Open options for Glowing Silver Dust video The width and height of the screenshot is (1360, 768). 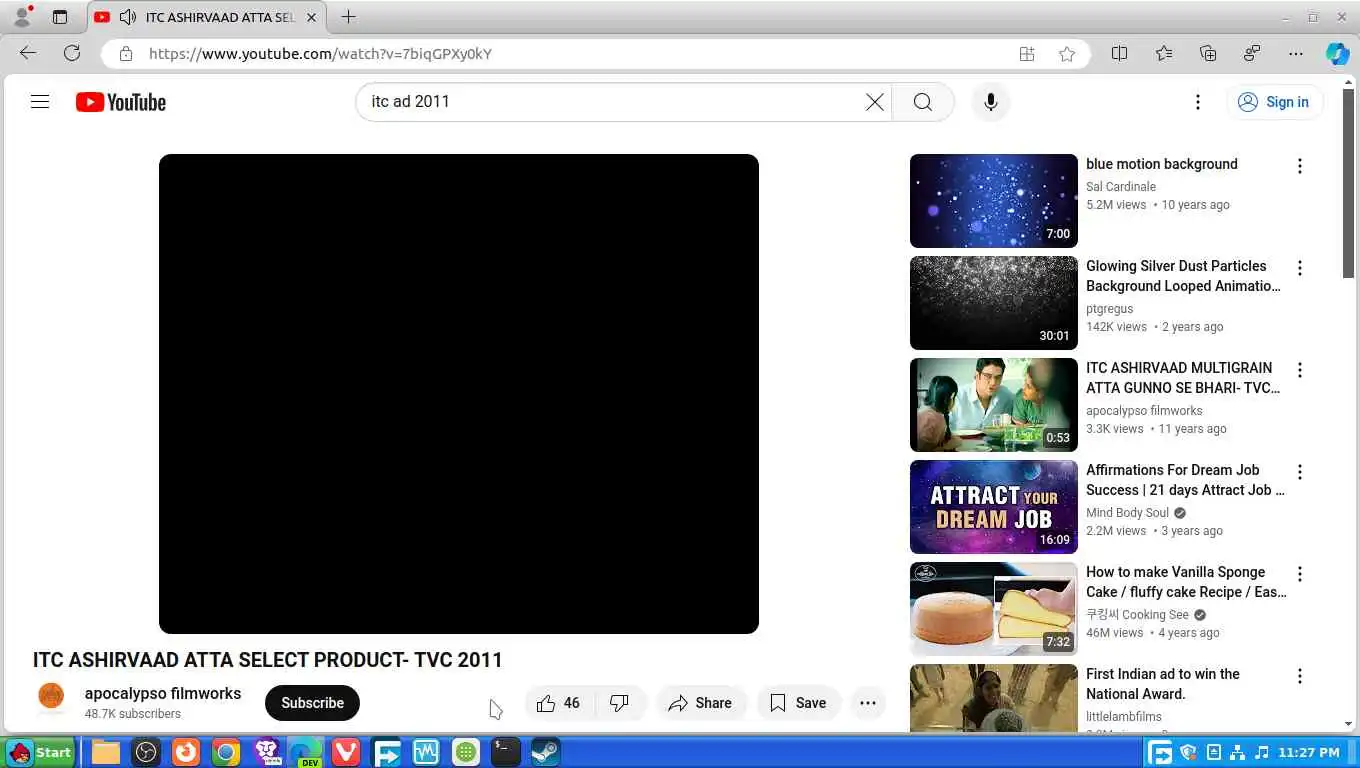tap(1300, 268)
